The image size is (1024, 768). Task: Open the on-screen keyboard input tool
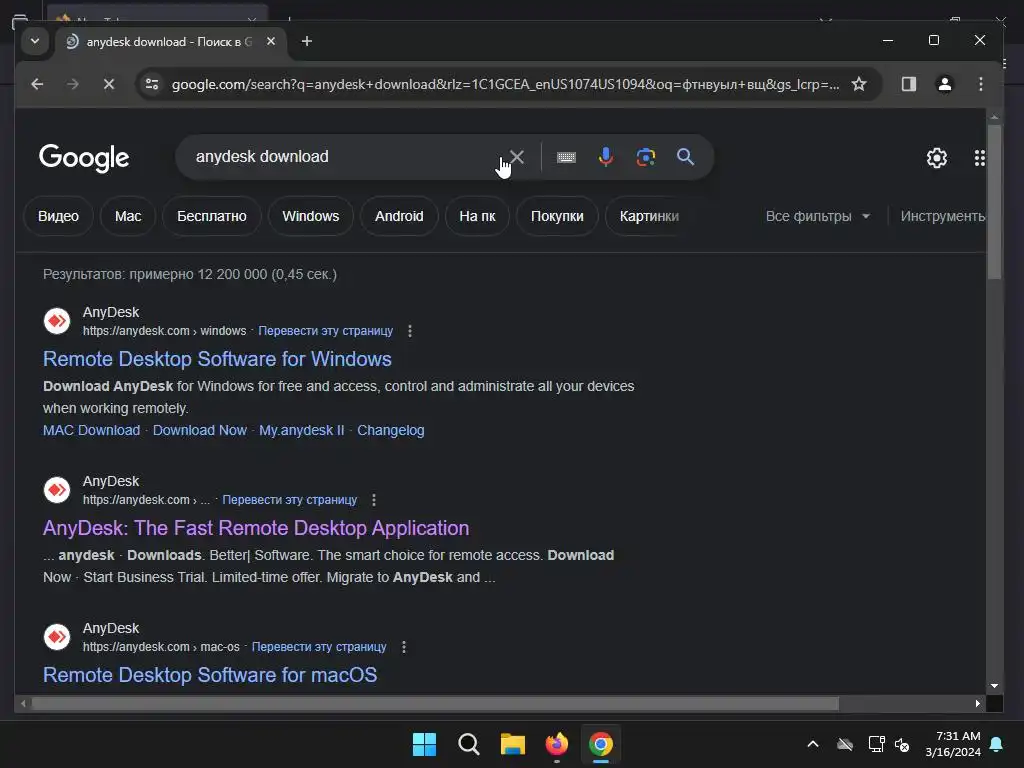tap(566, 157)
